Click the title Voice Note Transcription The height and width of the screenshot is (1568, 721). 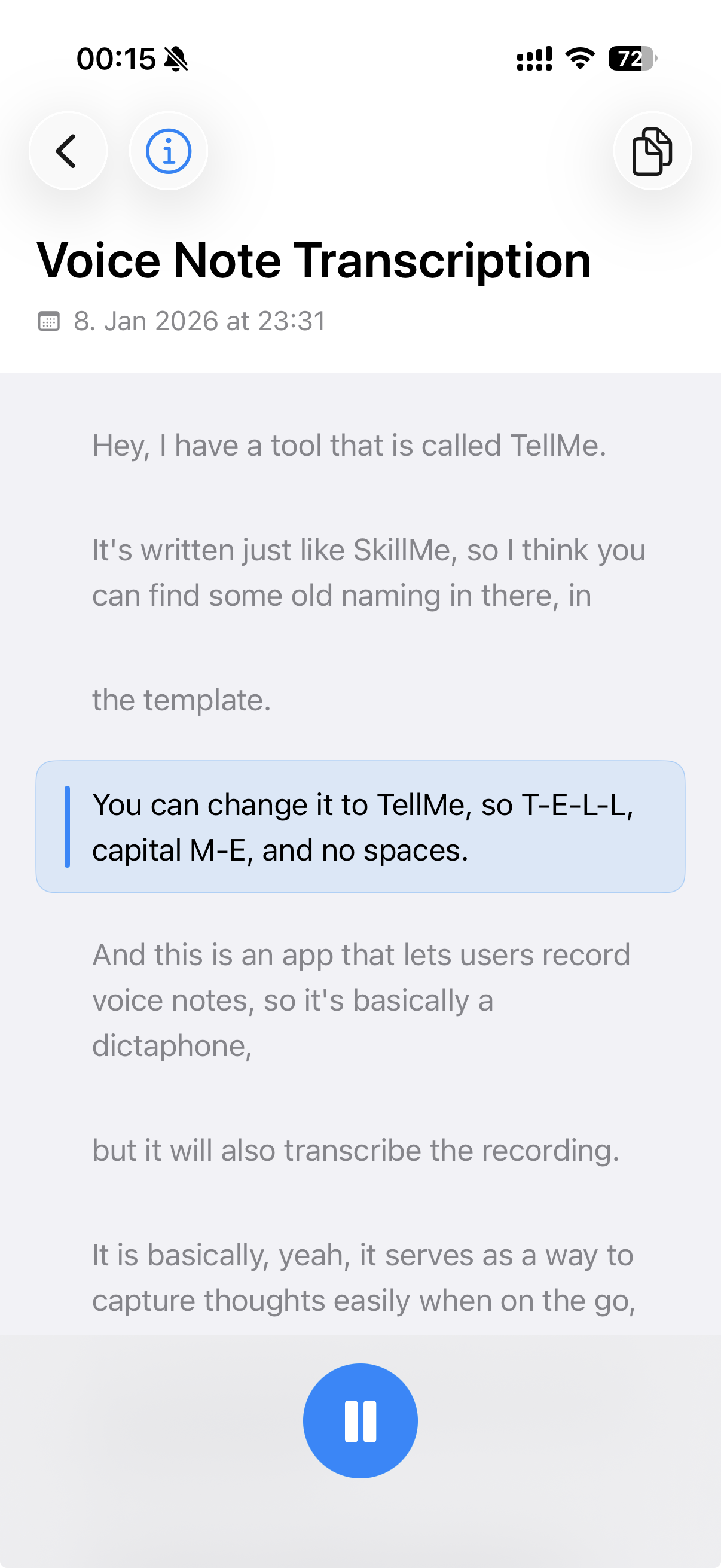tap(314, 261)
